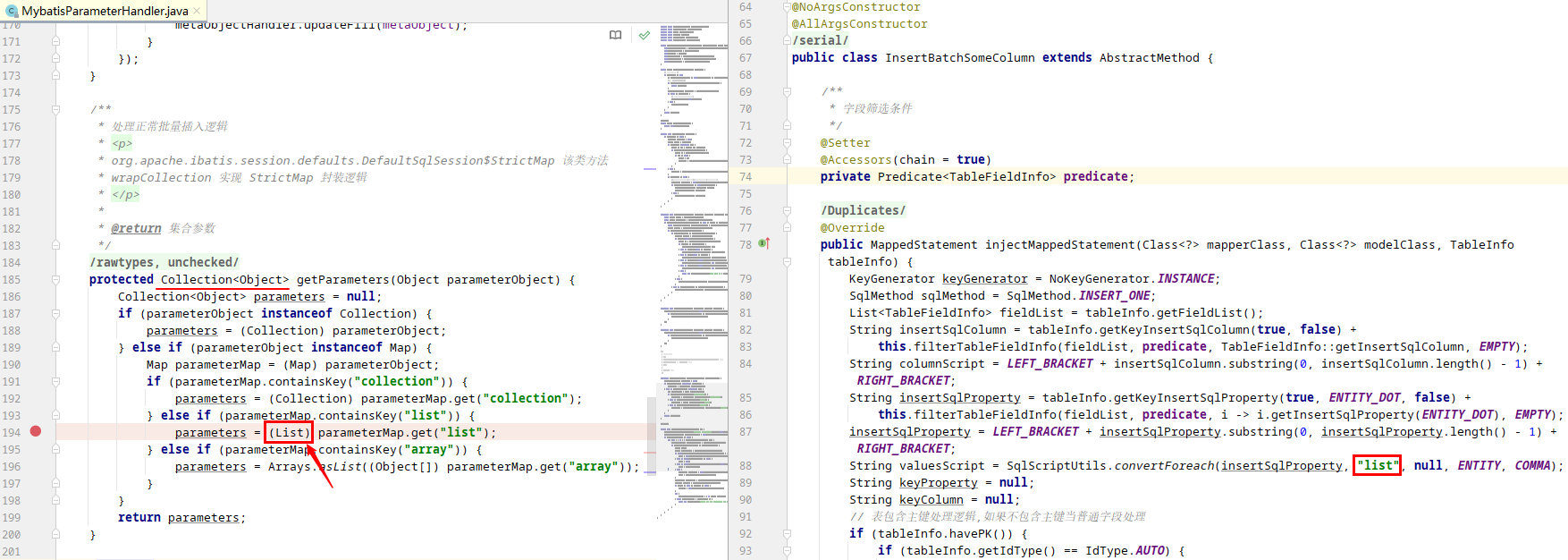Close the MybatisParameterHandler.java tab
Screen dimensions: 1568x560
tap(198, 11)
